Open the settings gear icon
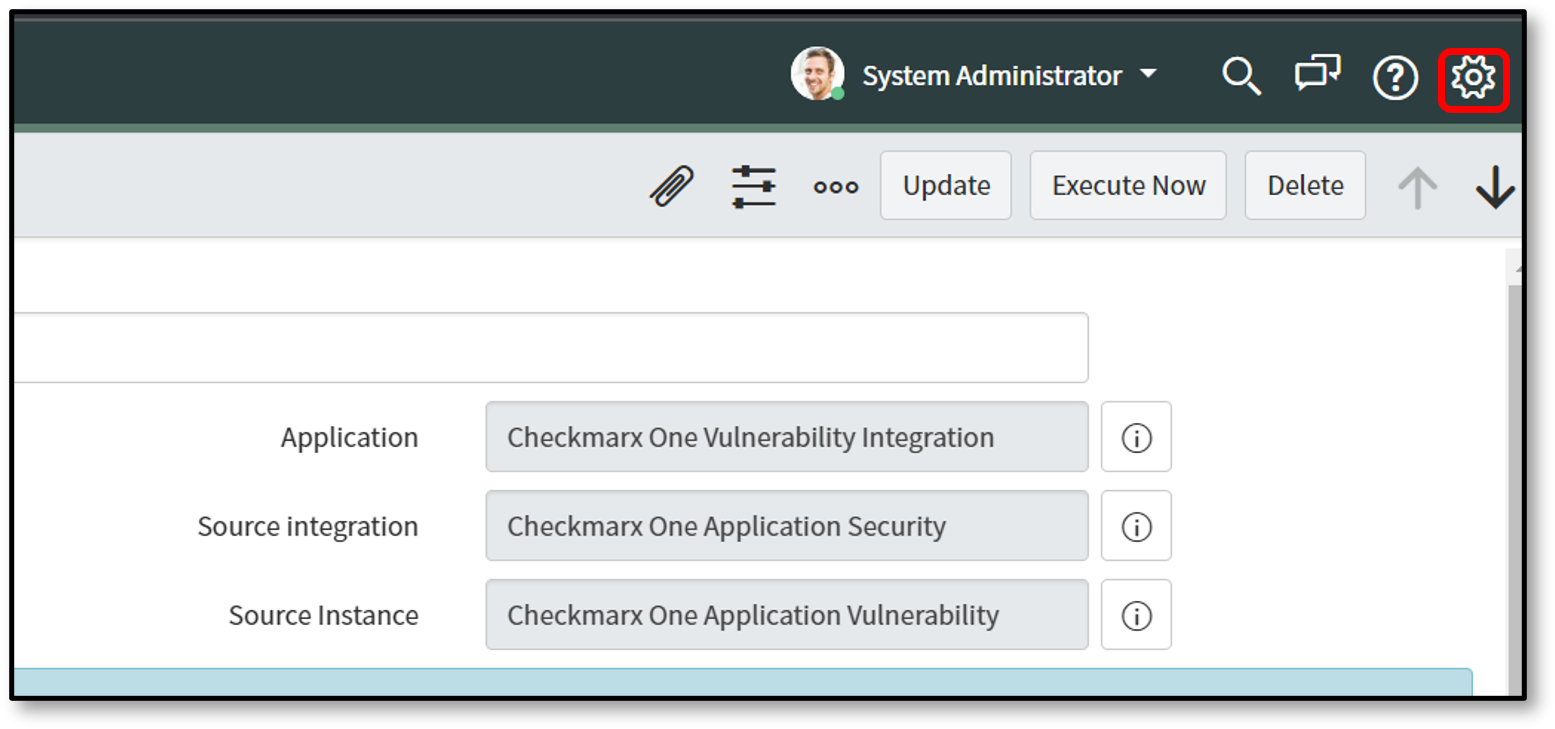This screenshot has width=1555, height=729. [x=1473, y=78]
